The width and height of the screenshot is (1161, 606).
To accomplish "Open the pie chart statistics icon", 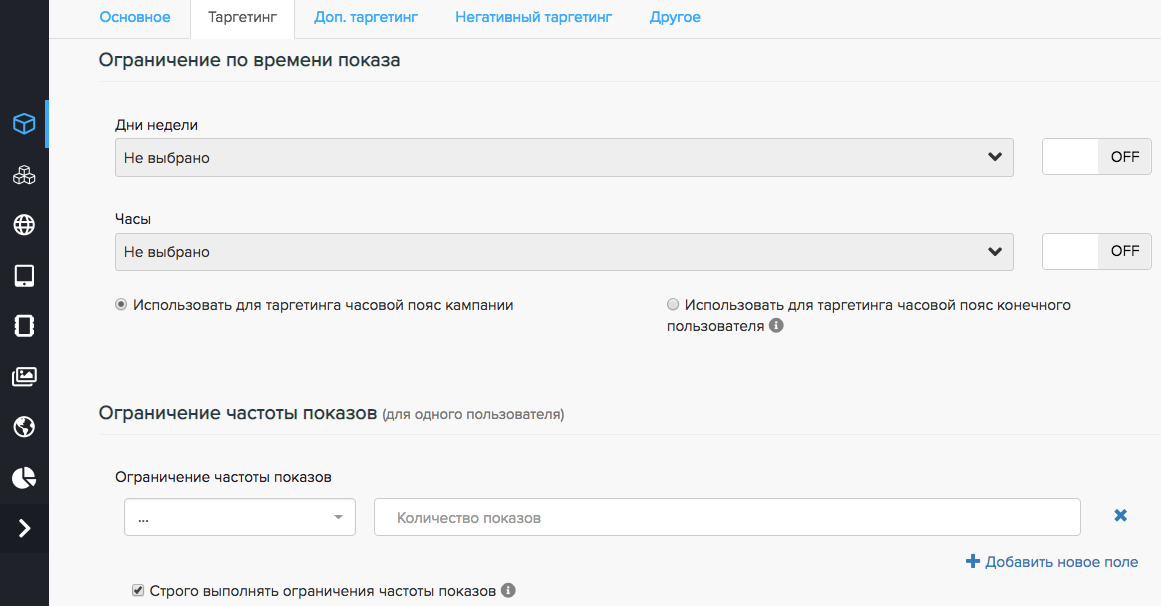I will click(x=24, y=478).
